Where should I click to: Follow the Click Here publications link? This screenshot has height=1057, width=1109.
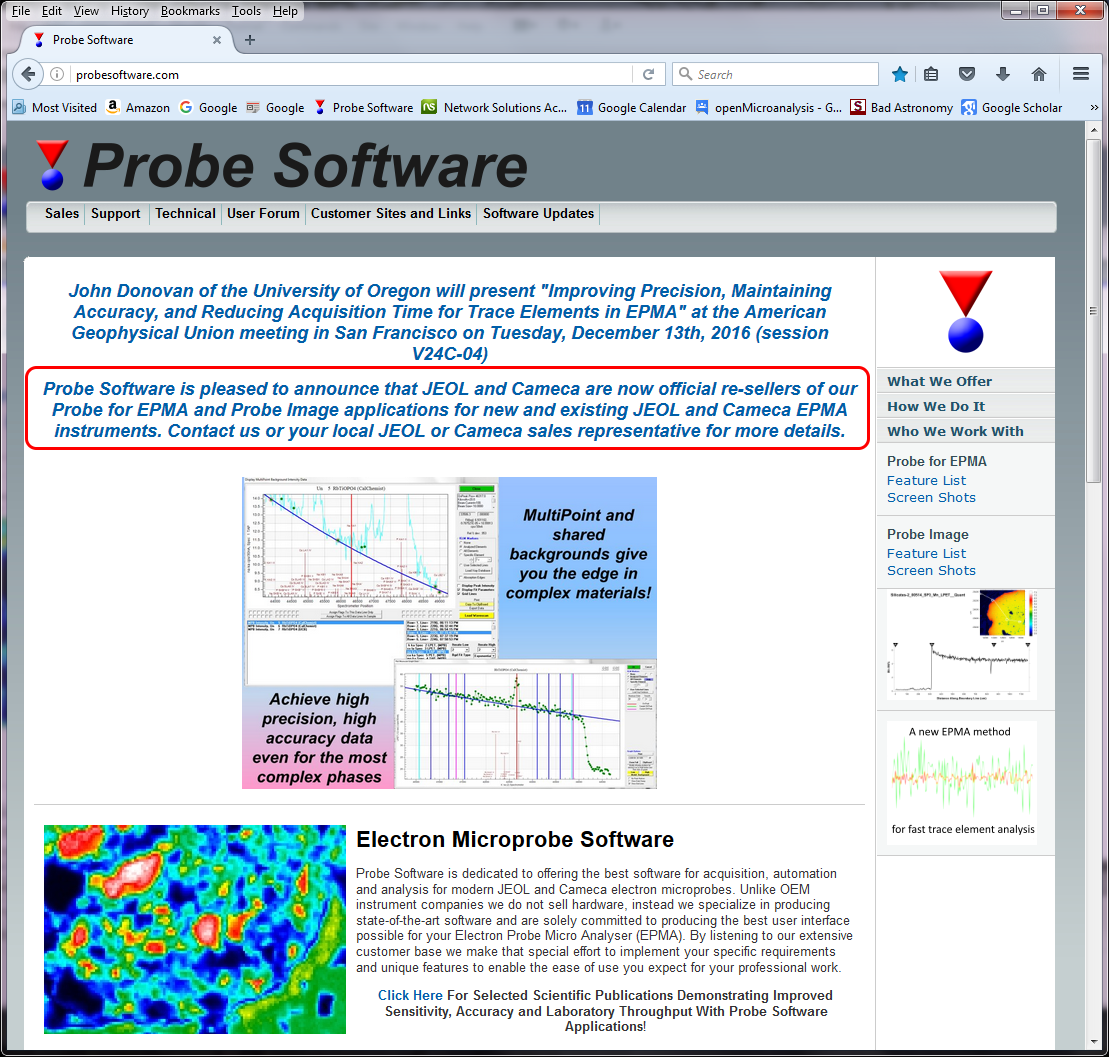tap(410, 995)
